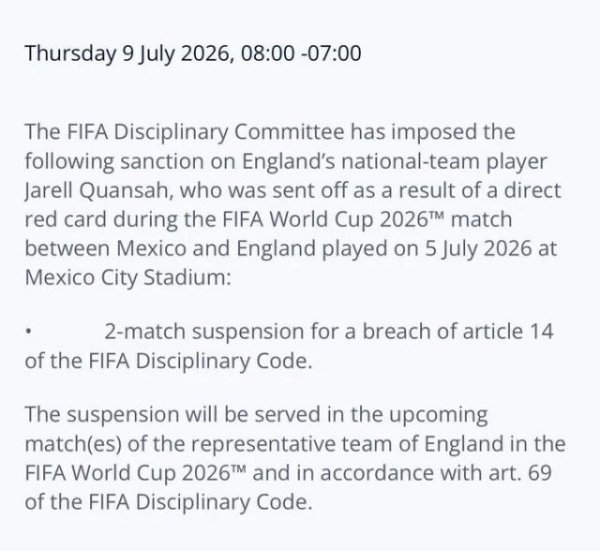Click the word match(es)
Viewport: 600px width, 551px height.
[x=73, y=445]
